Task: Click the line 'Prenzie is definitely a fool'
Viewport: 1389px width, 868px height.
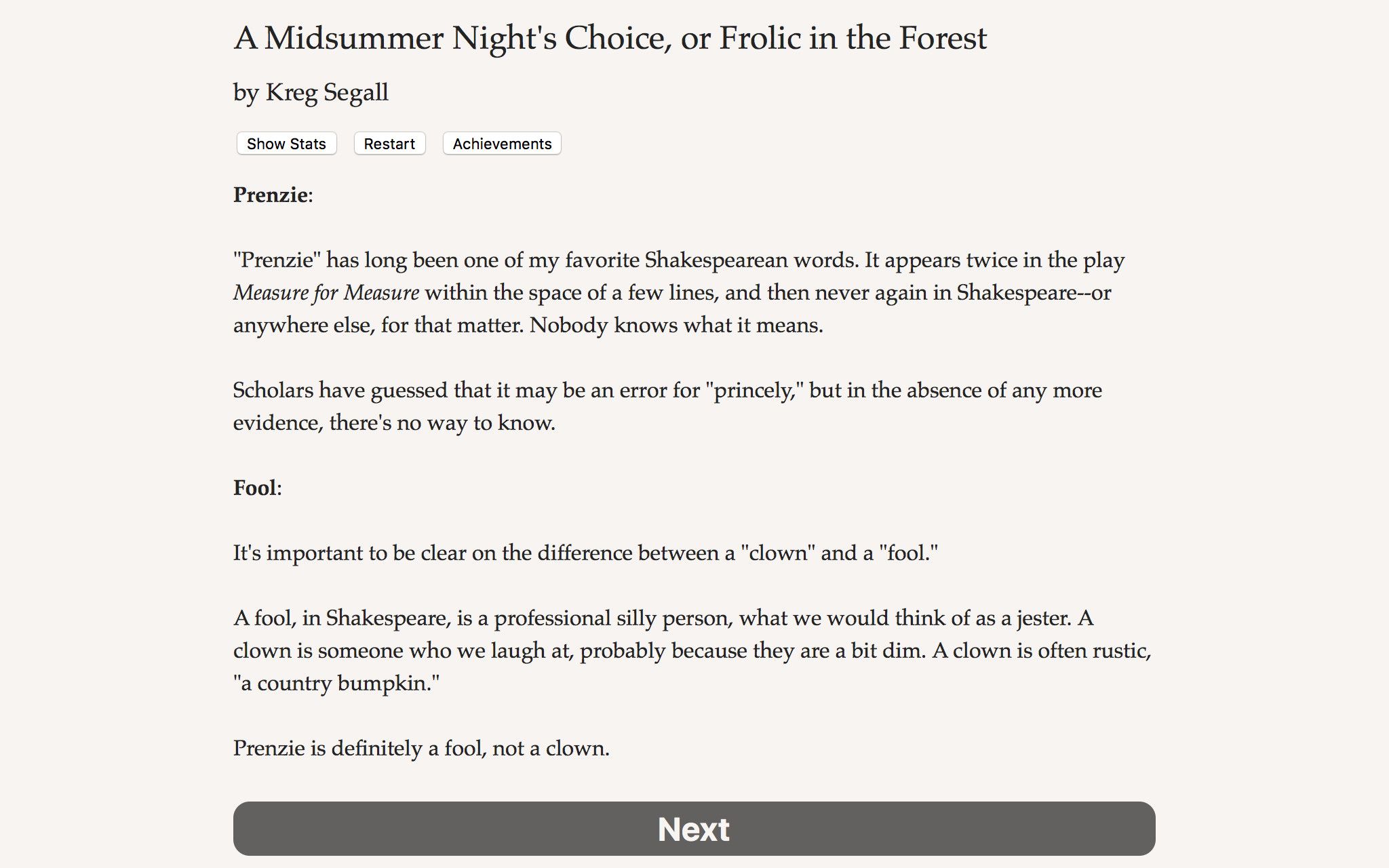Action: 420,748
